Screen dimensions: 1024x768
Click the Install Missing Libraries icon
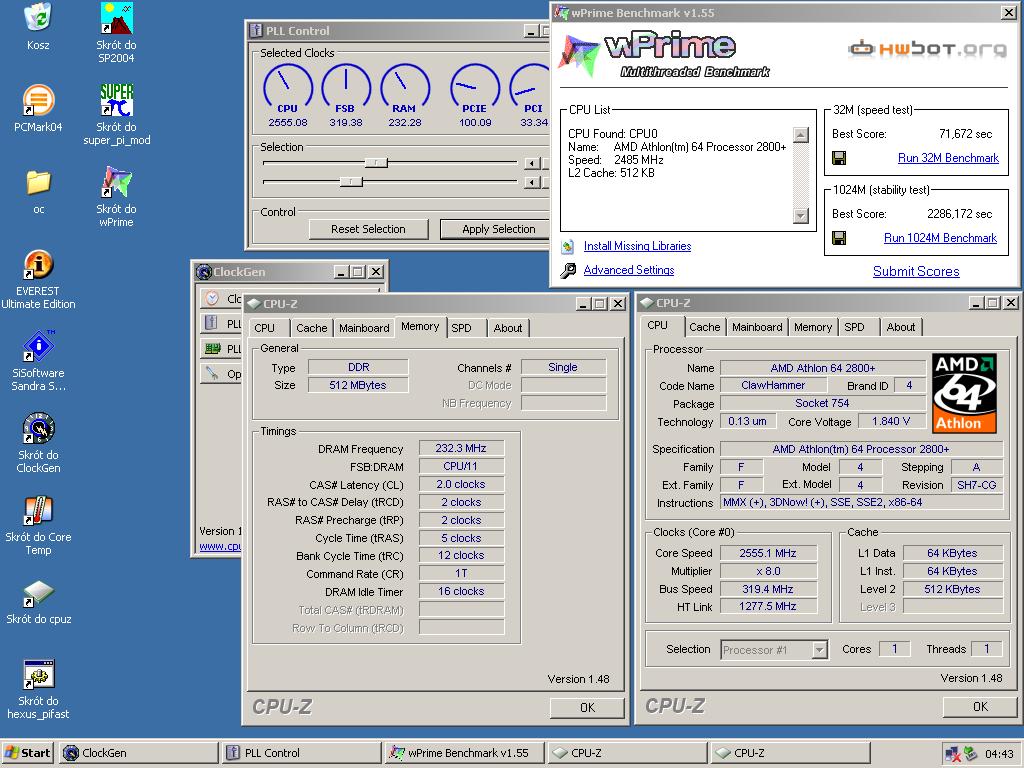point(568,246)
